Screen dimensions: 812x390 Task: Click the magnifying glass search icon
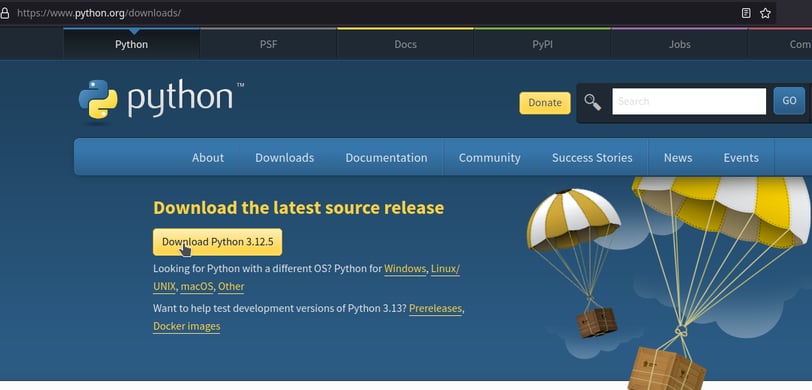(592, 102)
